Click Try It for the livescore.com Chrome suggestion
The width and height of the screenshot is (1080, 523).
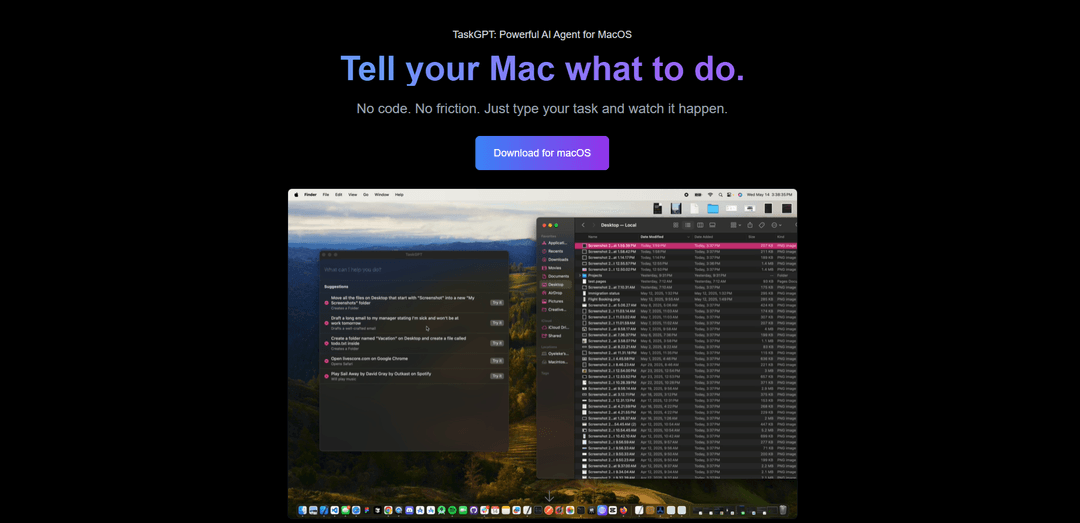point(497,360)
